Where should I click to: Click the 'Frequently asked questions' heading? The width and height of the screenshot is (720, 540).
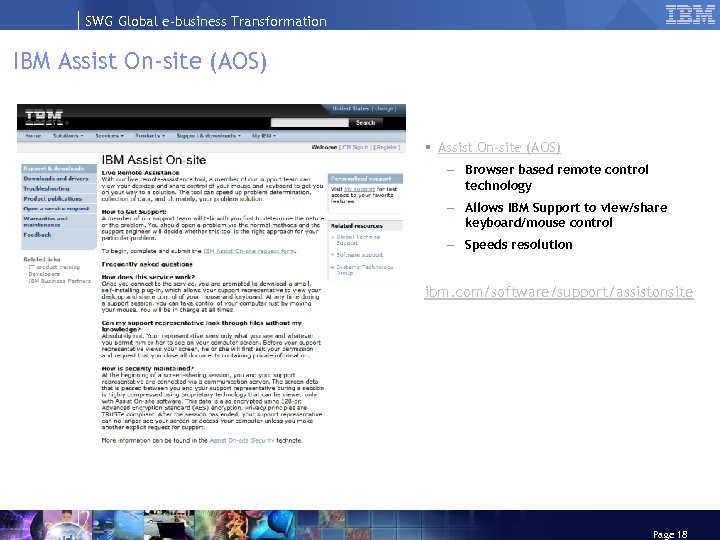click(x=147, y=264)
